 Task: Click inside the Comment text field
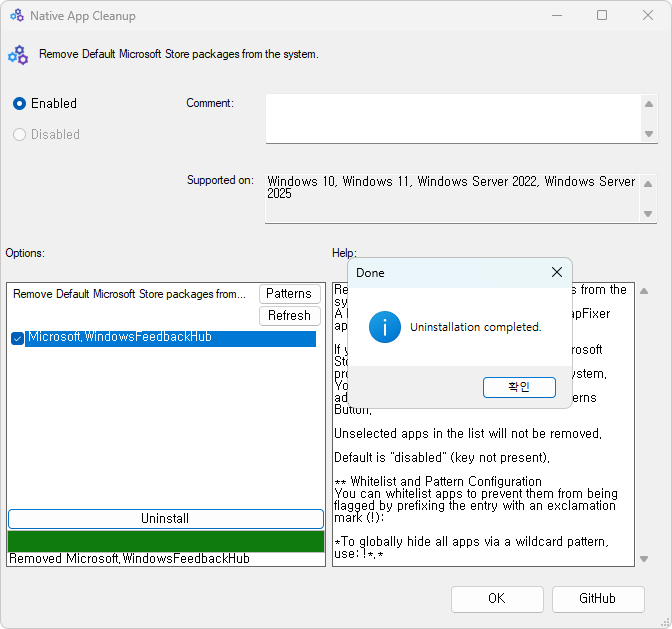point(453,119)
